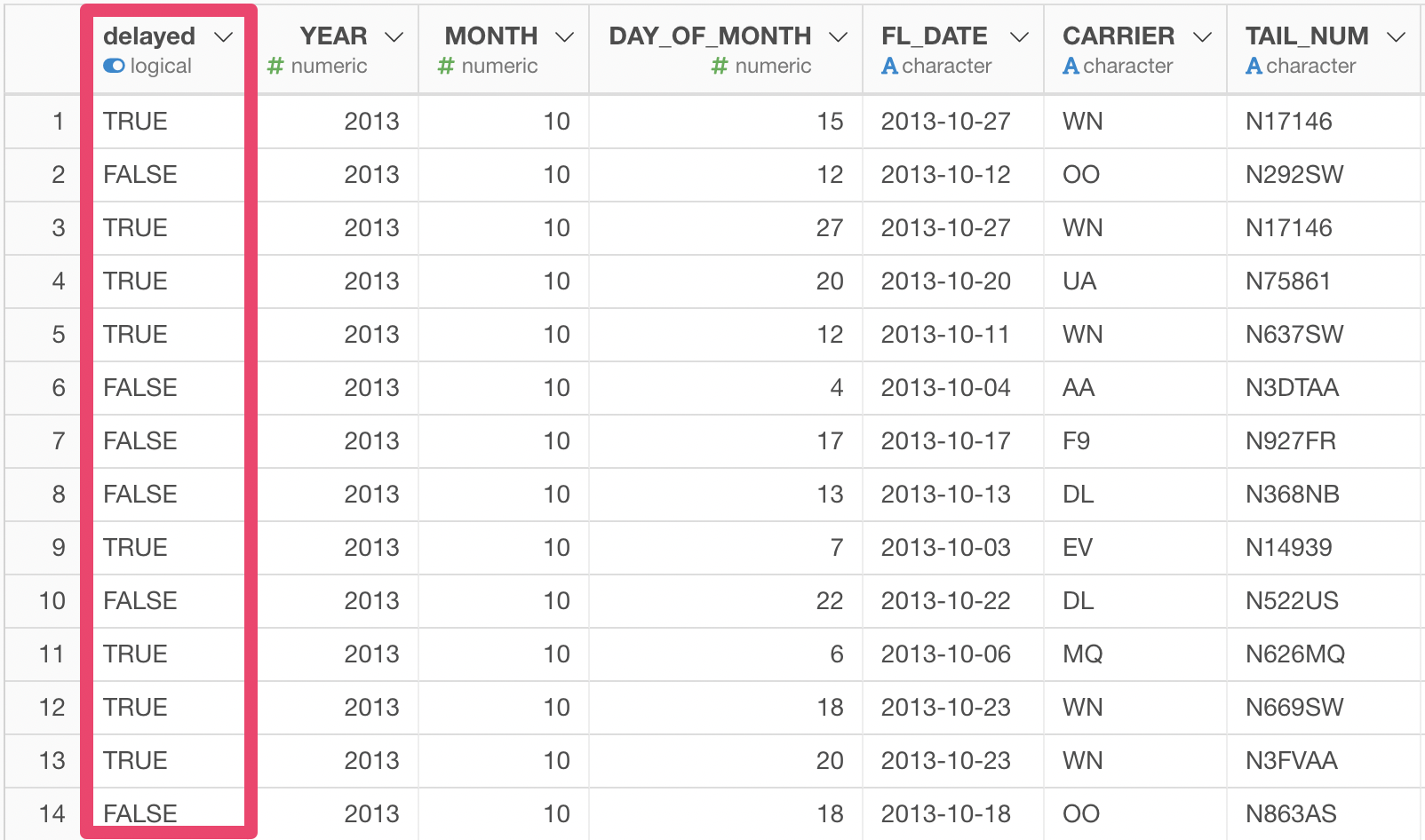
Task: Click the character type icon under TAIL_NUM
Action: 1254,66
